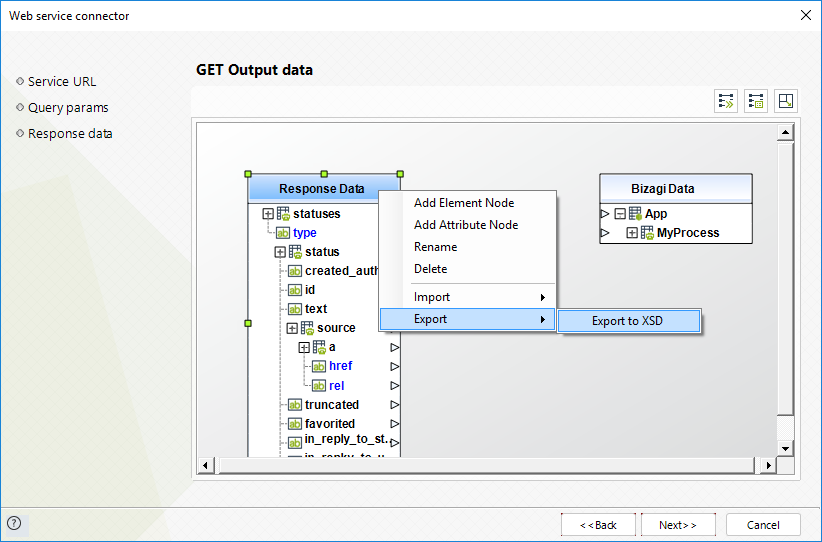Click connector arrow beside truncated
The width and height of the screenshot is (822, 542).
(x=395, y=405)
